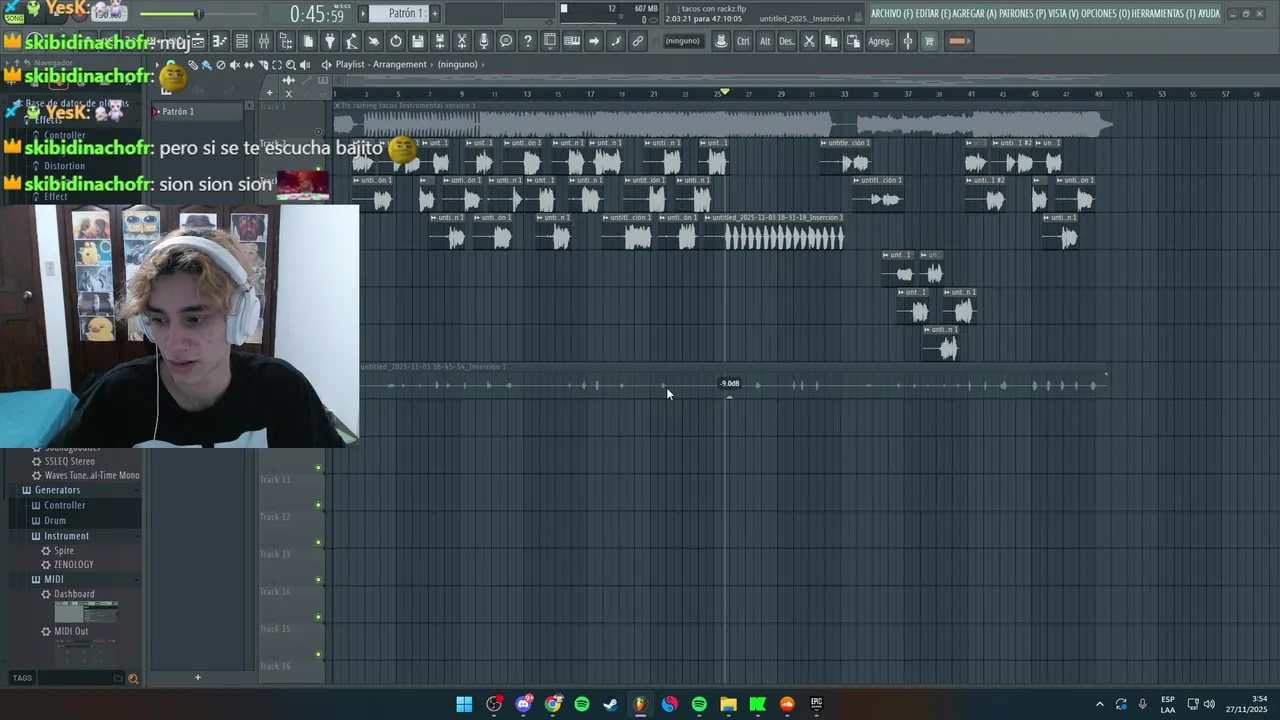Image resolution: width=1280 pixels, height=720 pixels.
Task: Open the PATRONES menu
Action: (x=1022, y=14)
